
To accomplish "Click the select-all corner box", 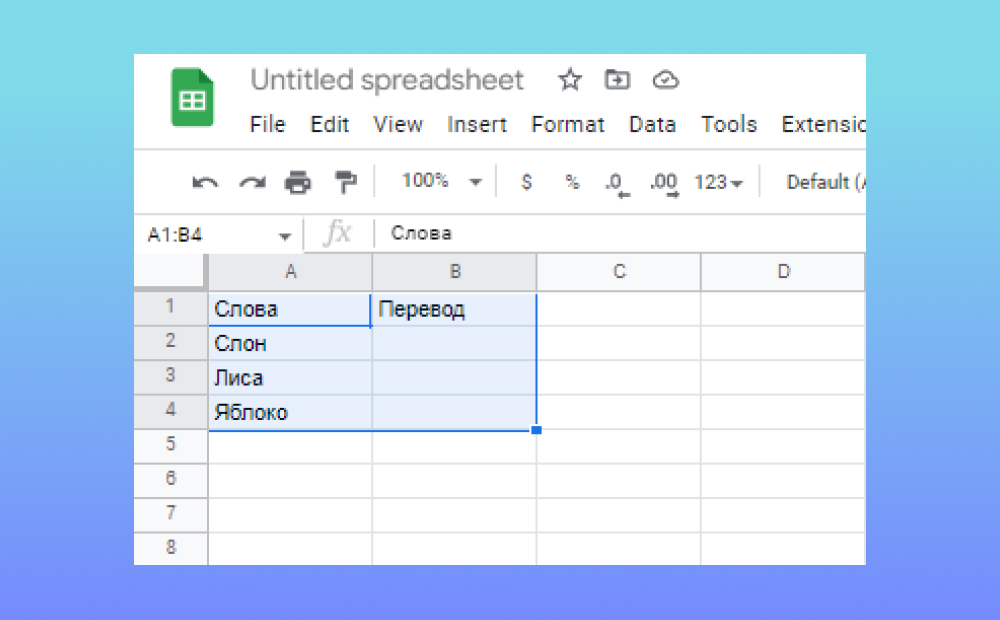I will click(x=170, y=272).
